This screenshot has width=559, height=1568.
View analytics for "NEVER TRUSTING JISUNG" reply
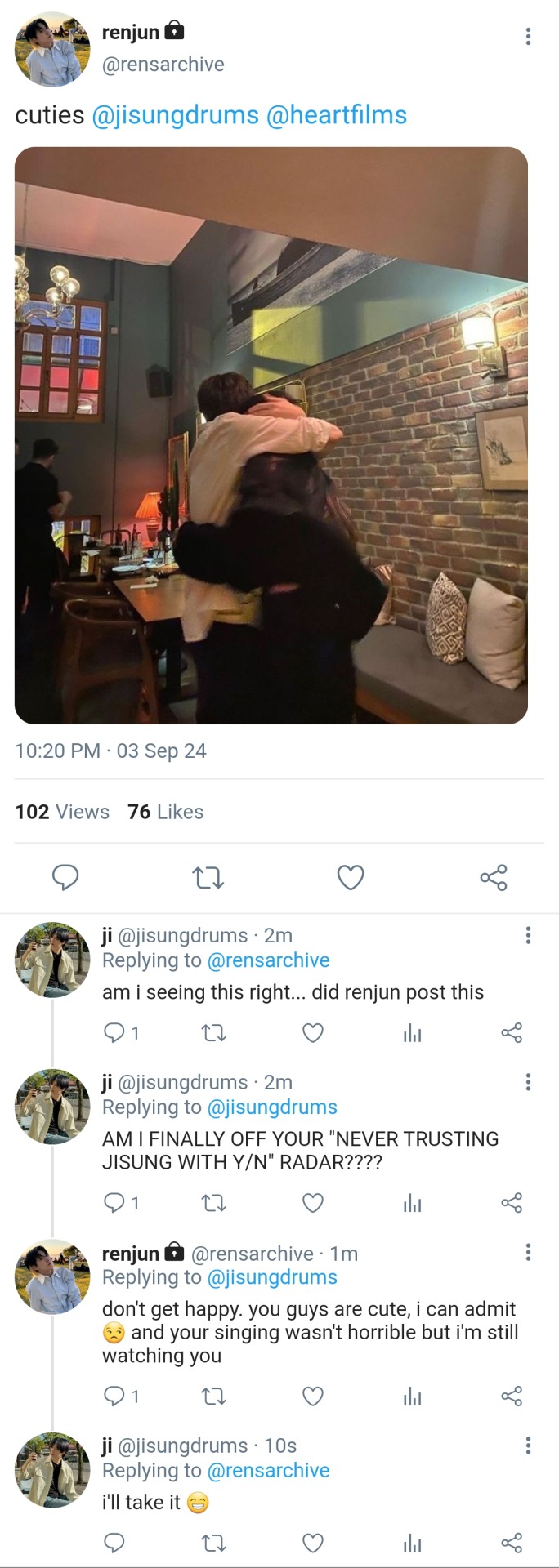tap(413, 1203)
